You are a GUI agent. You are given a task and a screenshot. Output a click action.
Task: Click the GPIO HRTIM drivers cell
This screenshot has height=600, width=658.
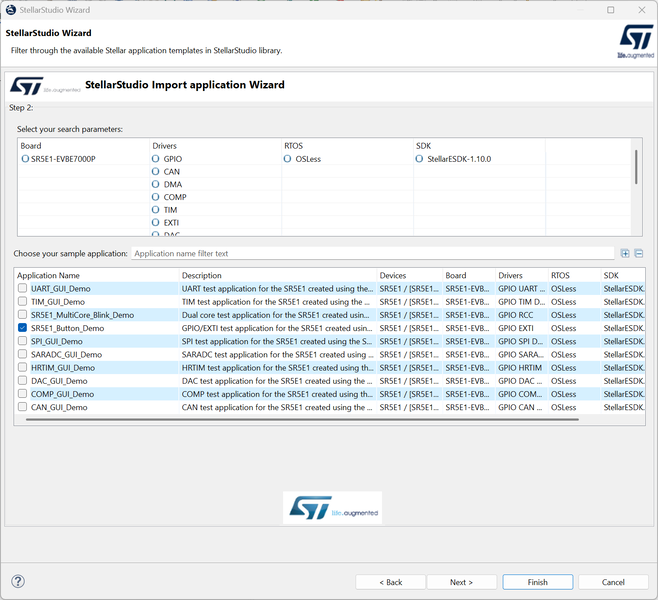[520, 368]
